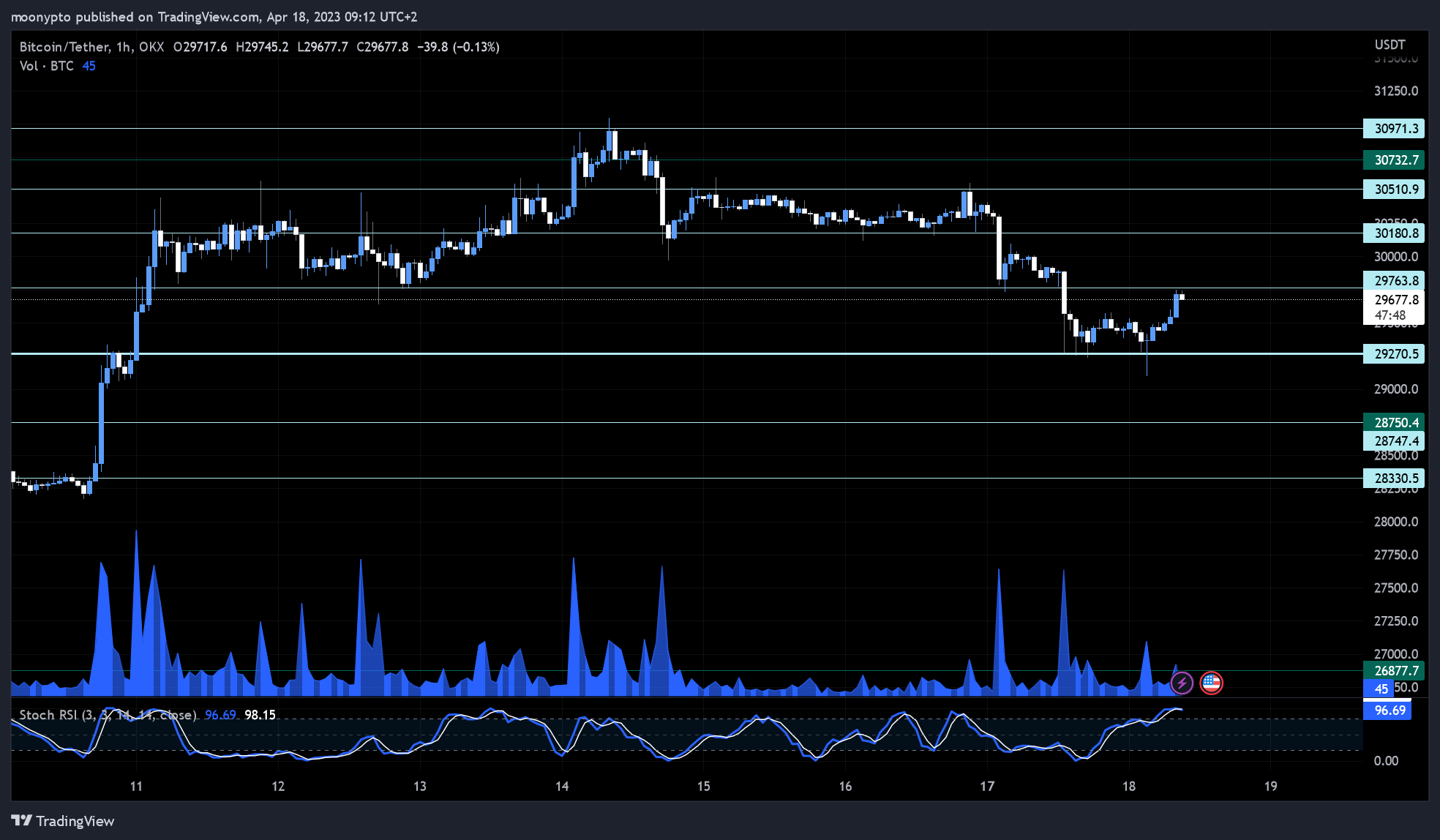Click the date label 15 on time axis

tap(703, 787)
